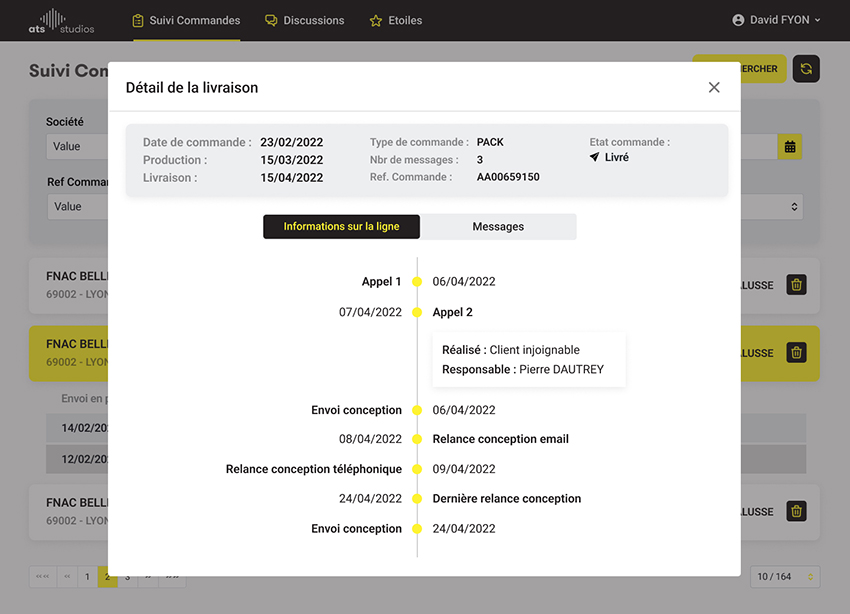Click the Relance conception email label
Screen dimensions: 850x614
click(500, 439)
